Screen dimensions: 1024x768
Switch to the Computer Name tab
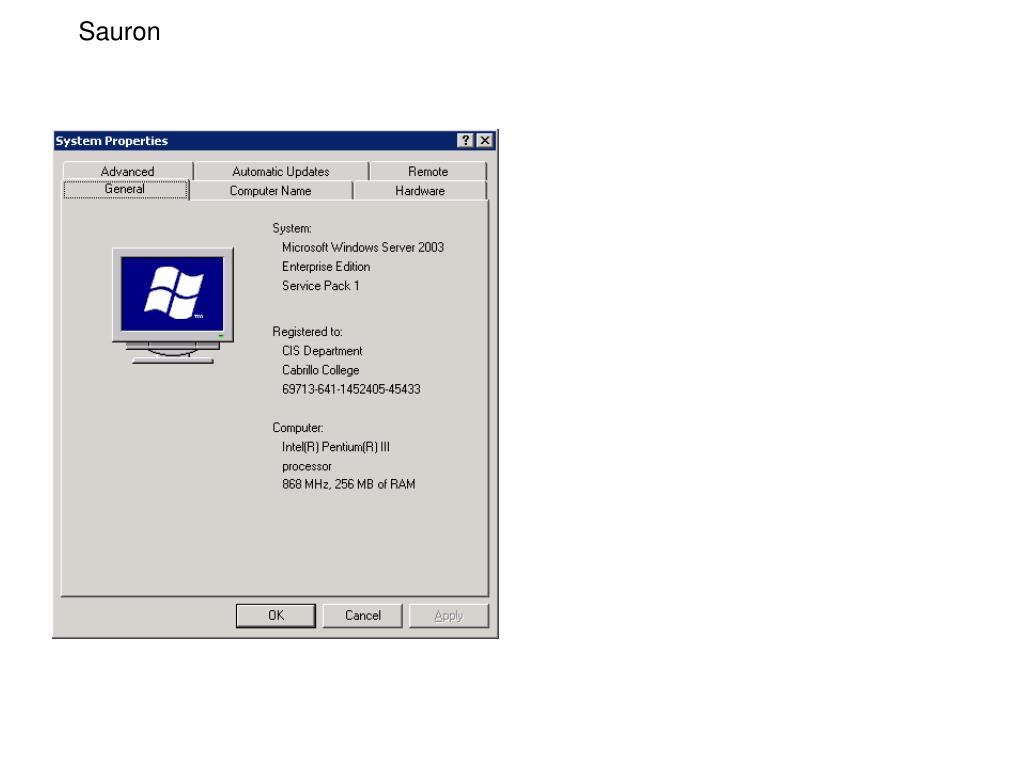coord(270,191)
